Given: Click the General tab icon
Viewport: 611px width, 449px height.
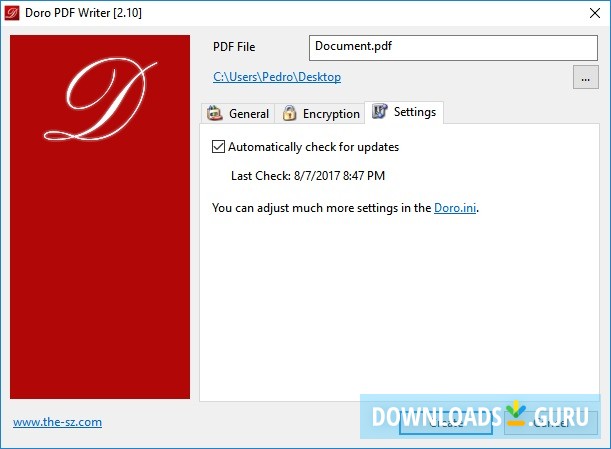Looking at the screenshot, I should (x=214, y=113).
